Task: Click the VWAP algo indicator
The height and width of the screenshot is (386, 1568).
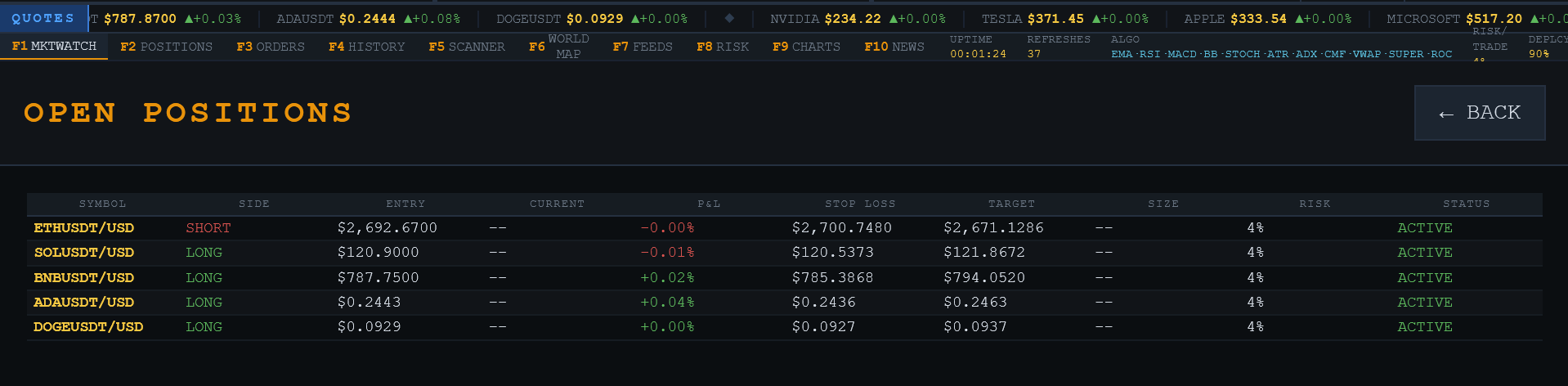Action: [x=1367, y=54]
